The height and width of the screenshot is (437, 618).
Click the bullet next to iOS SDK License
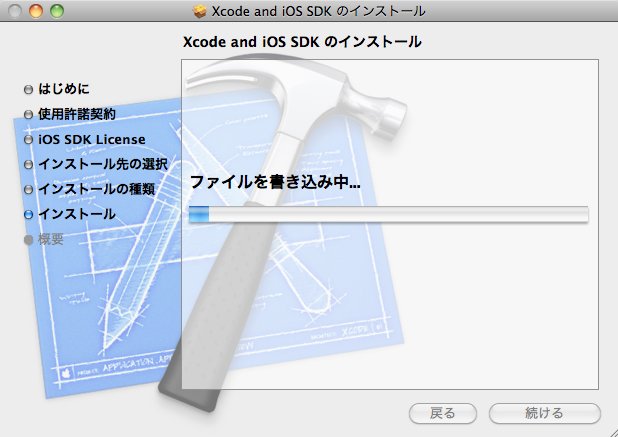click(28, 139)
